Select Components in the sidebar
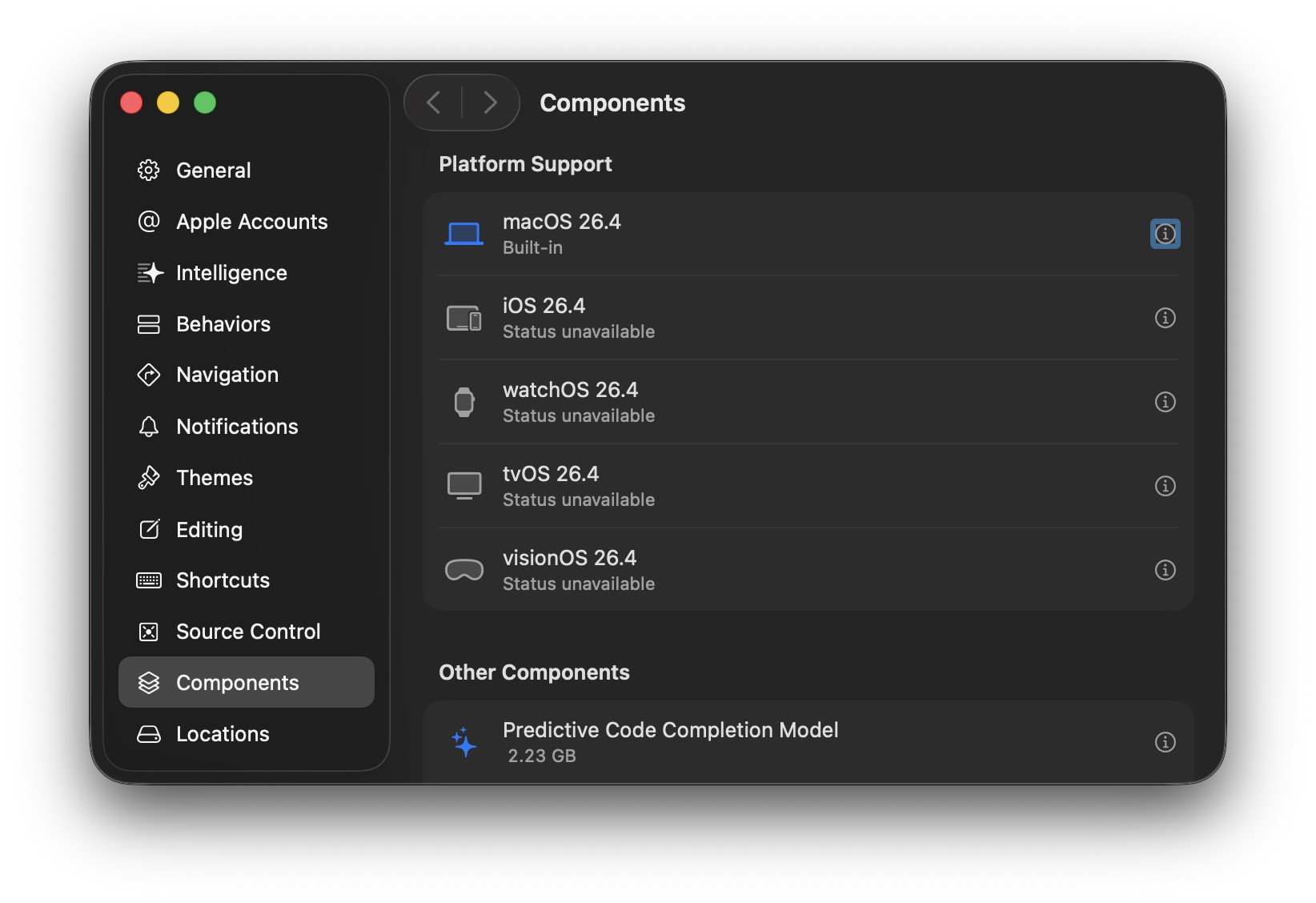1316x903 pixels. click(x=247, y=682)
